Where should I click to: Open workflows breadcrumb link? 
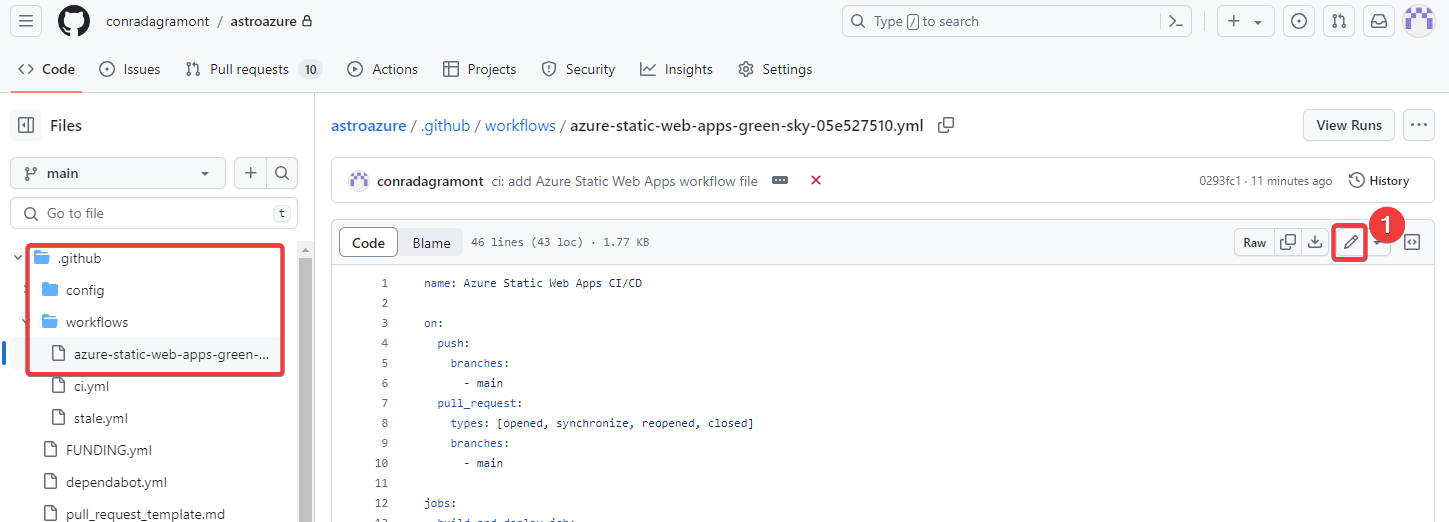point(520,125)
